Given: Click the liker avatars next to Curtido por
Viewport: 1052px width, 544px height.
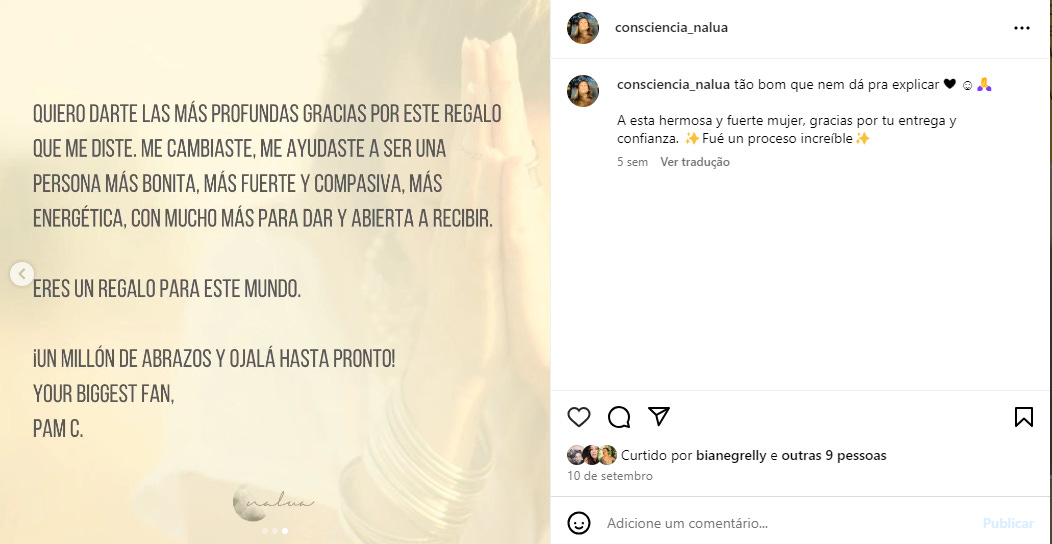Looking at the screenshot, I should coord(592,455).
